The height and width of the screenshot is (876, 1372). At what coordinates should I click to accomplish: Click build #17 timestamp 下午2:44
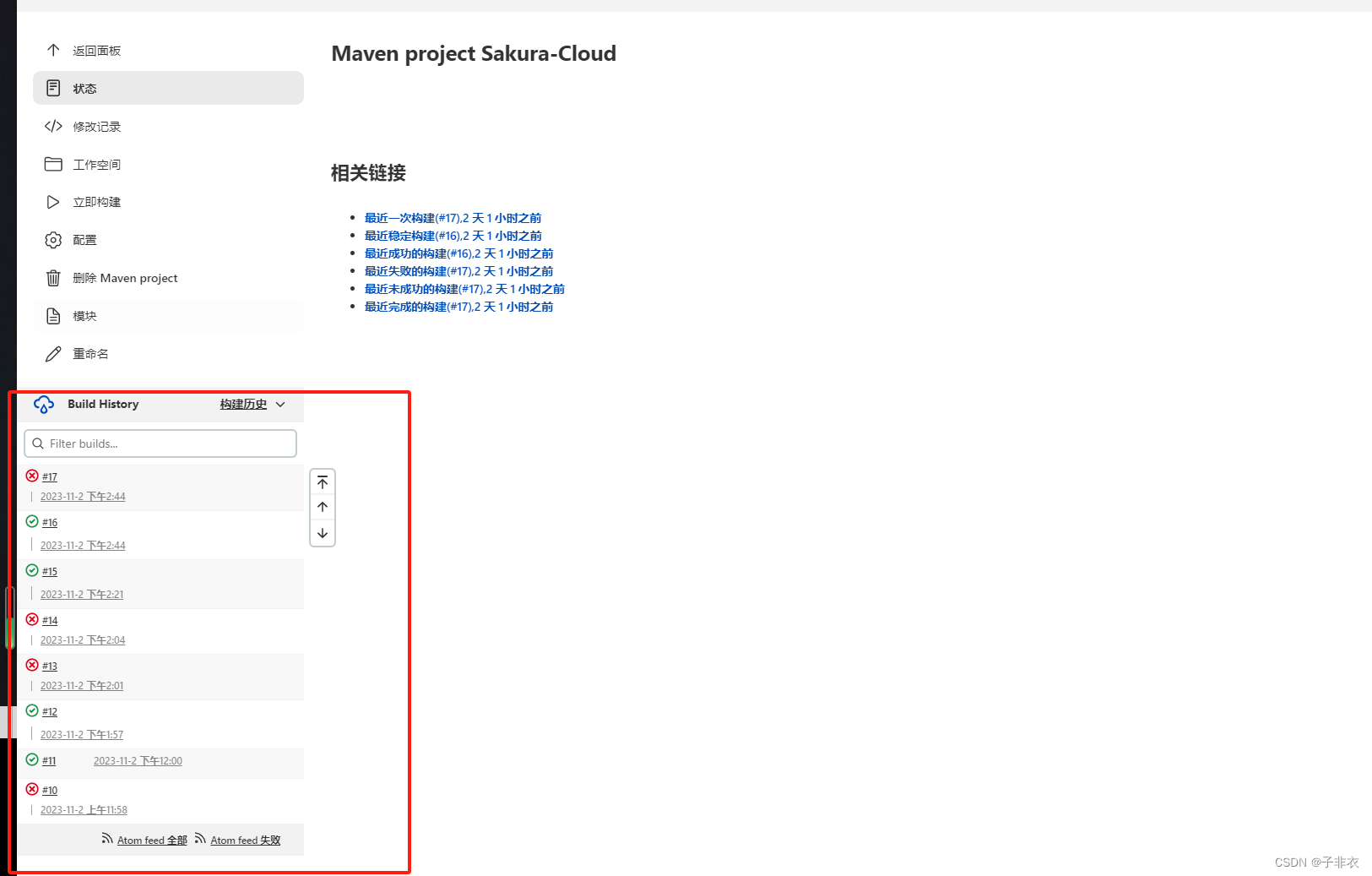tap(83, 497)
